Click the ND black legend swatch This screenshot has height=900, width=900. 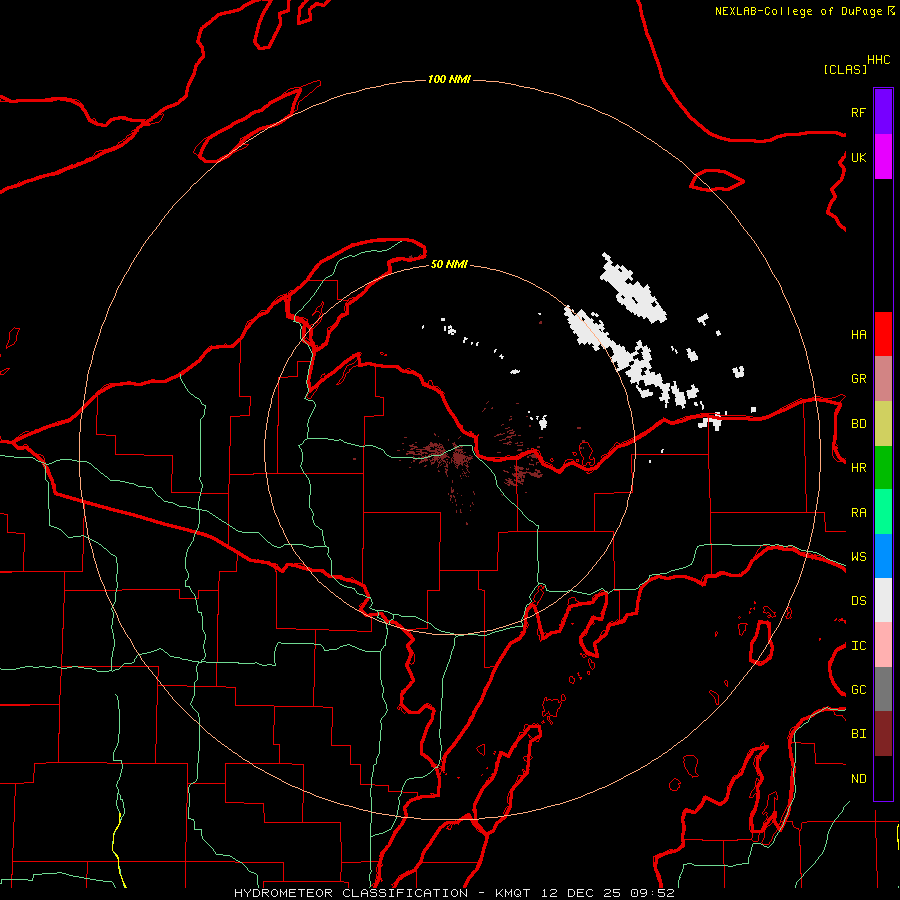point(883,778)
